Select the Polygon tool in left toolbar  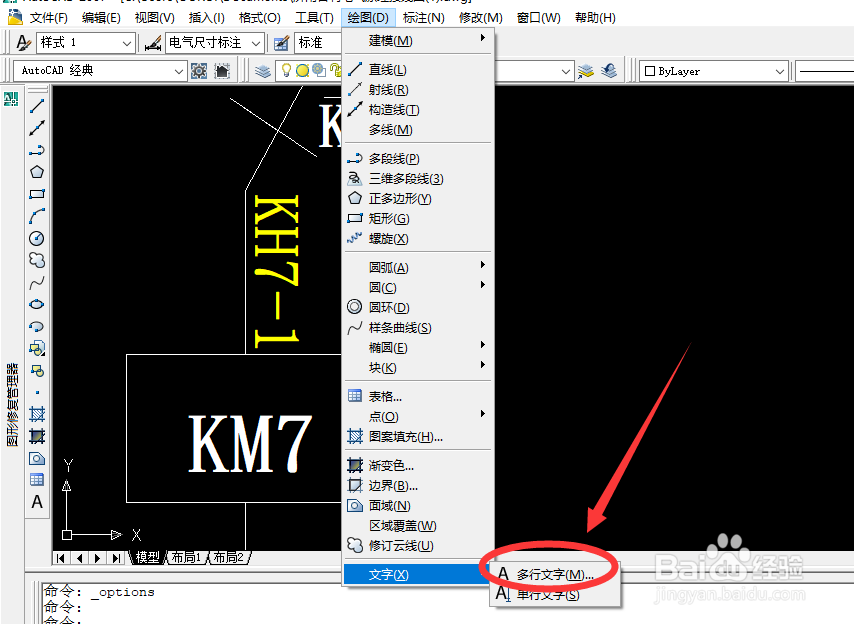[37, 172]
